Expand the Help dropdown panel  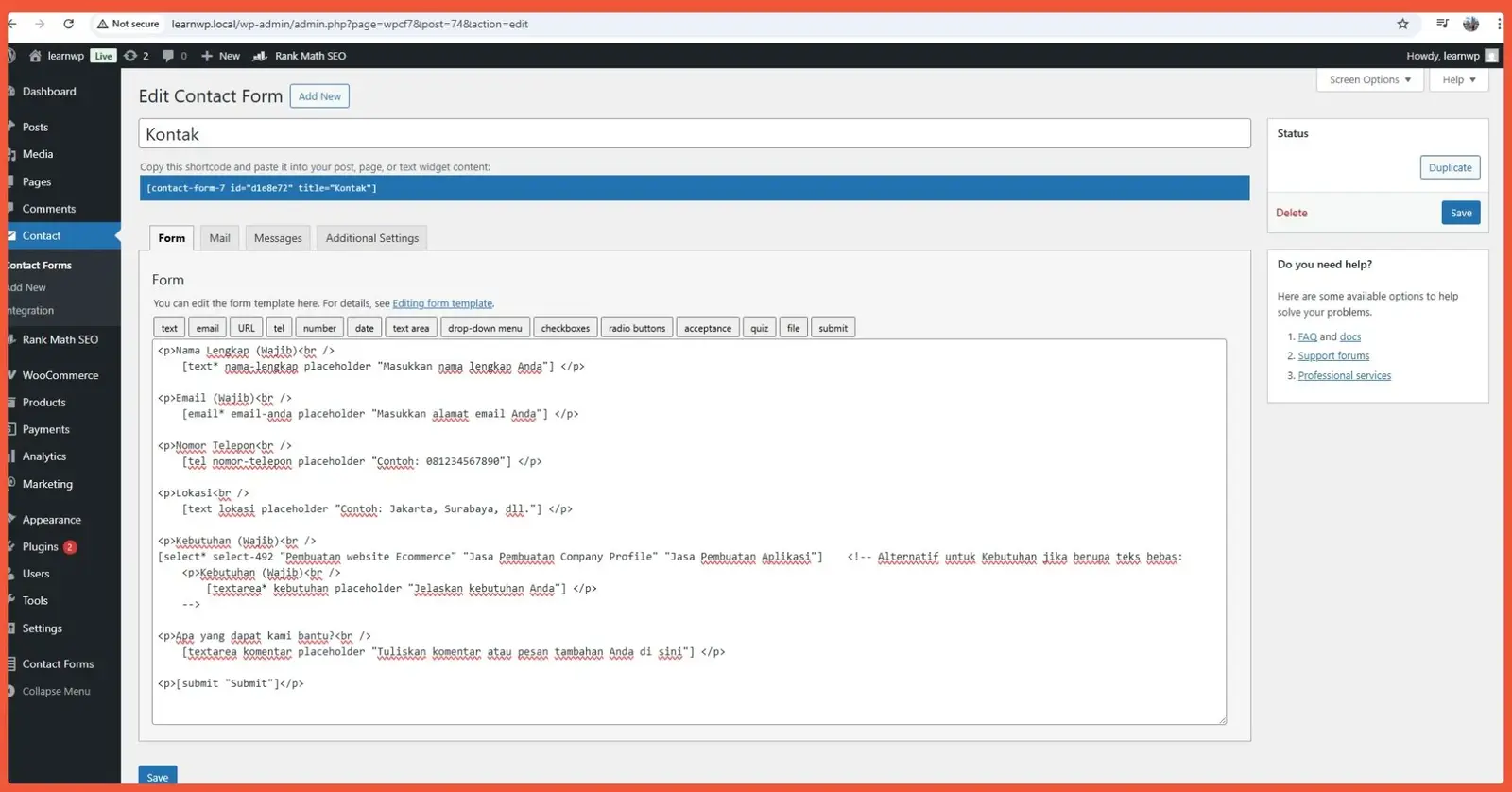[1458, 79]
